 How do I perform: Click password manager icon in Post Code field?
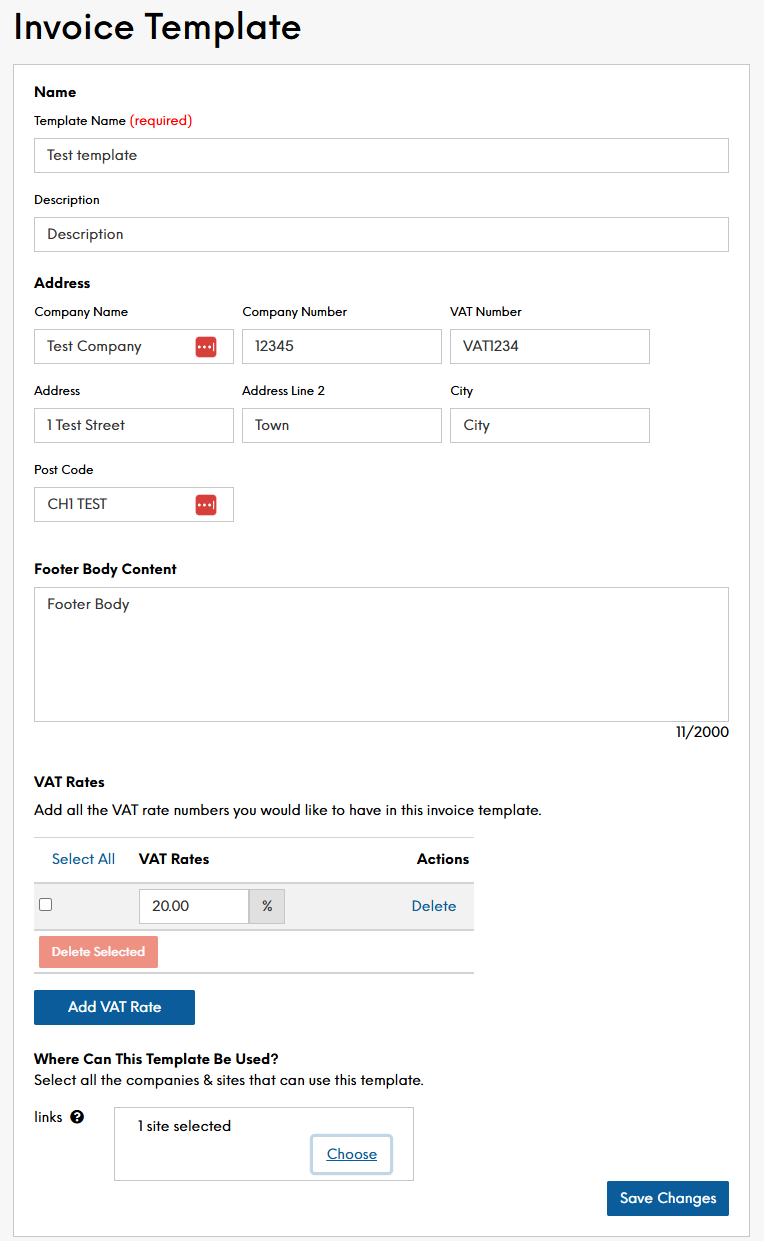205,505
